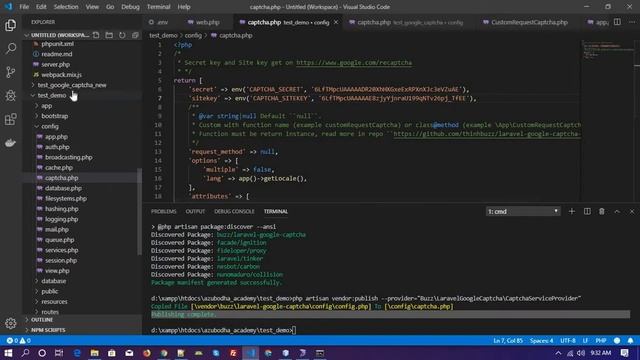Open Windows Action Center icon
Screen dimensions: 640x360
click(x=624, y=353)
